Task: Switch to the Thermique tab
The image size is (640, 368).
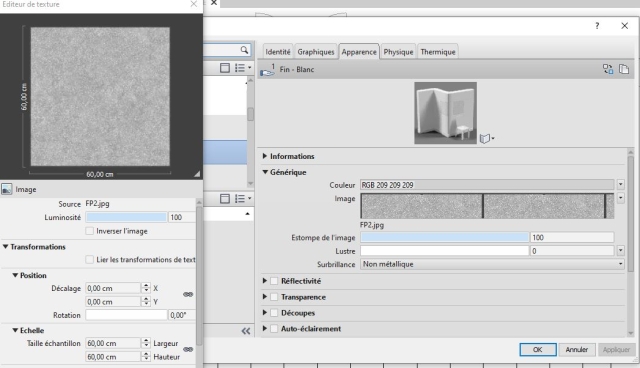Action: click(438, 52)
